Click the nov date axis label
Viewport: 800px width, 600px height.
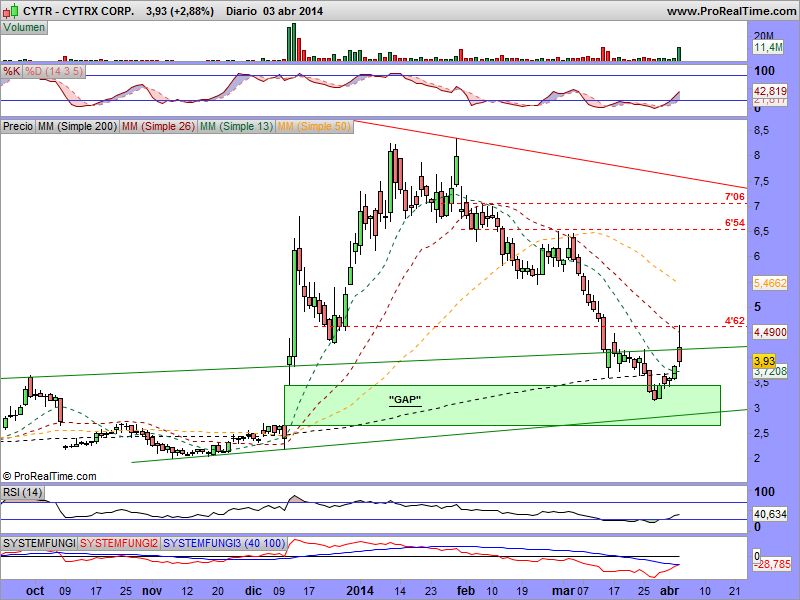point(152,591)
